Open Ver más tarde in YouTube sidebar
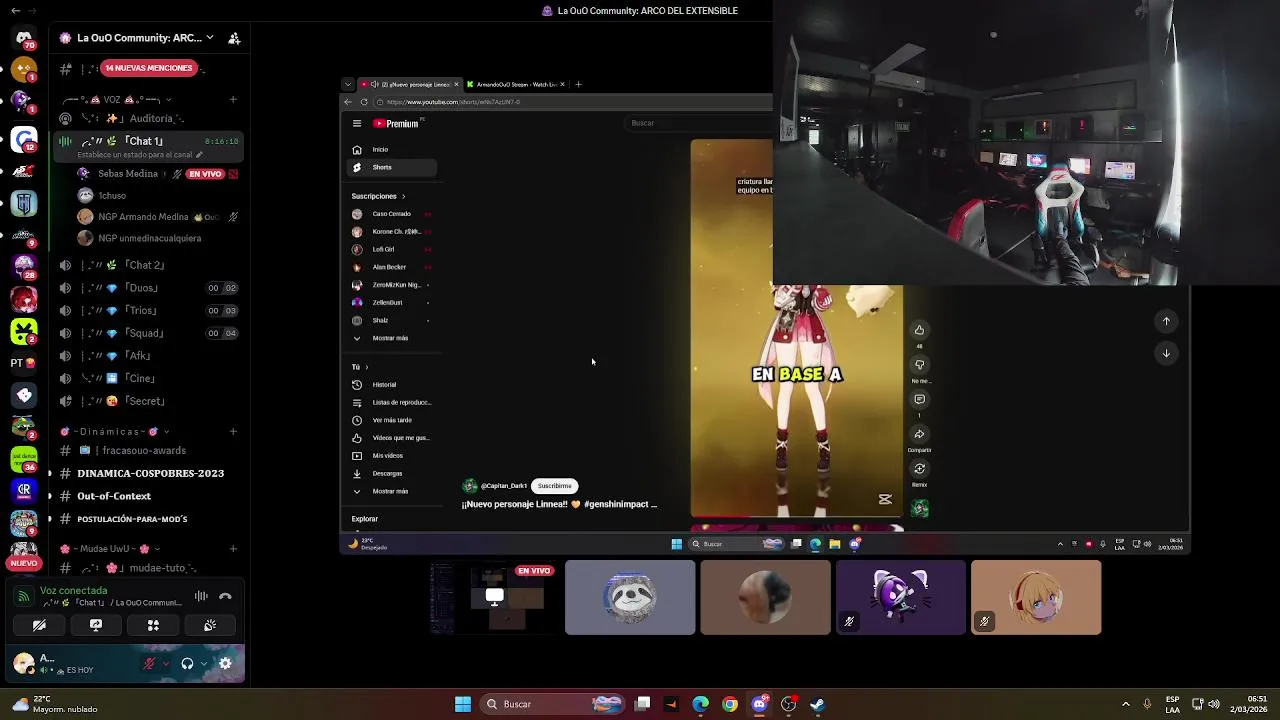1280x720 pixels. (390, 420)
